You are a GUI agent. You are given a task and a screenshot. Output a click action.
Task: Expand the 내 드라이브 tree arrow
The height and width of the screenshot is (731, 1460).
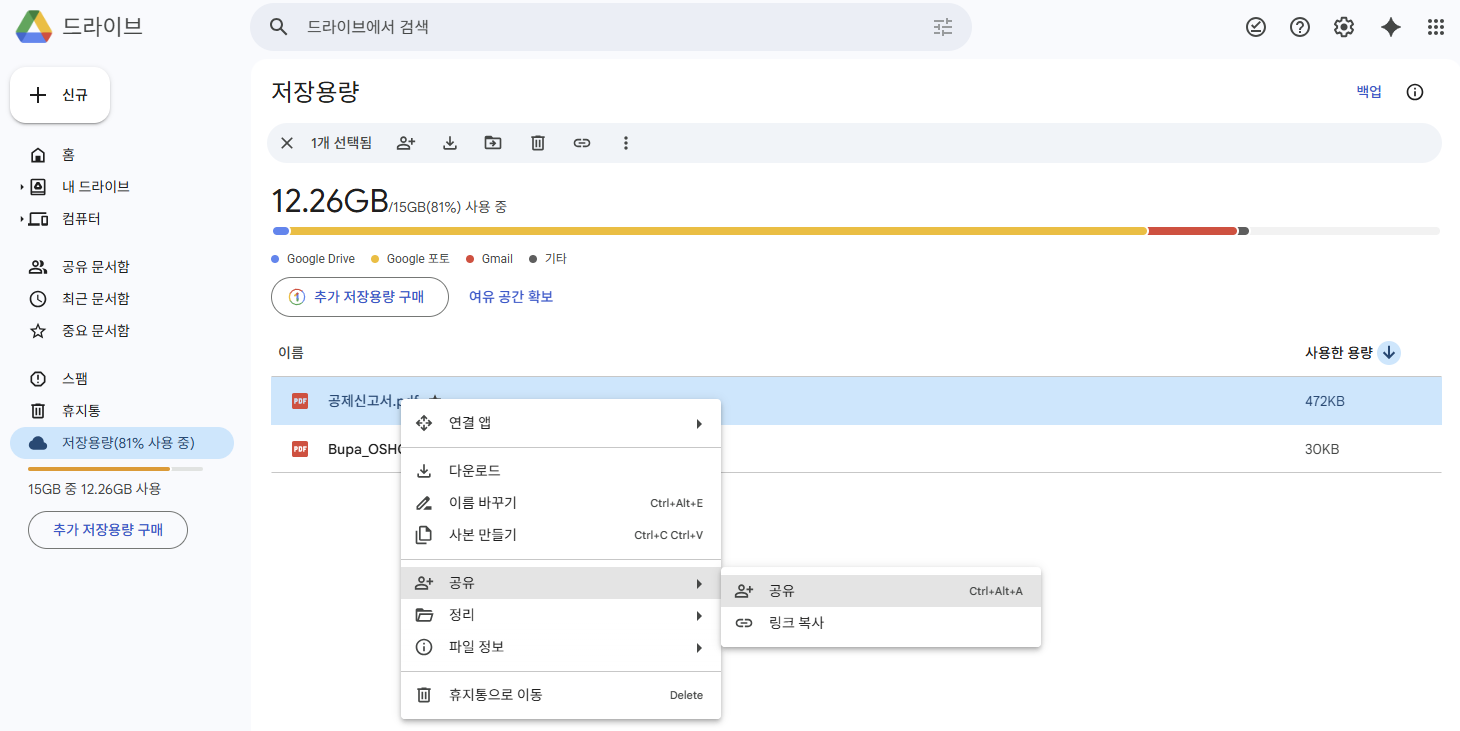click(x=21, y=187)
